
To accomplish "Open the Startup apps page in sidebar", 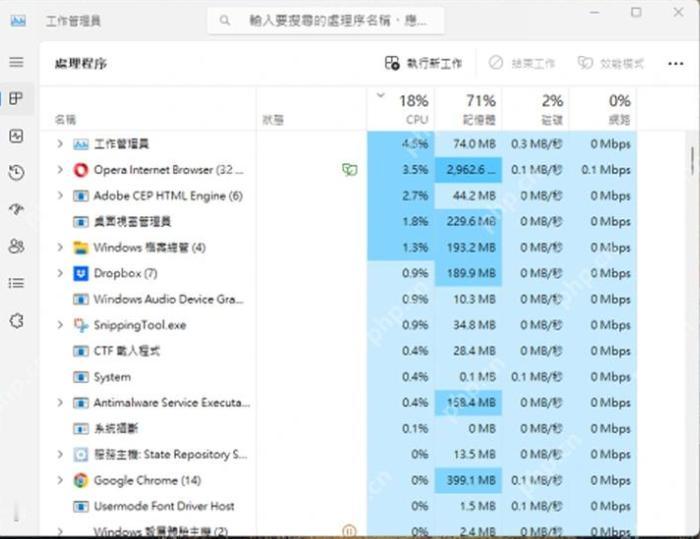I will (x=17, y=209).
